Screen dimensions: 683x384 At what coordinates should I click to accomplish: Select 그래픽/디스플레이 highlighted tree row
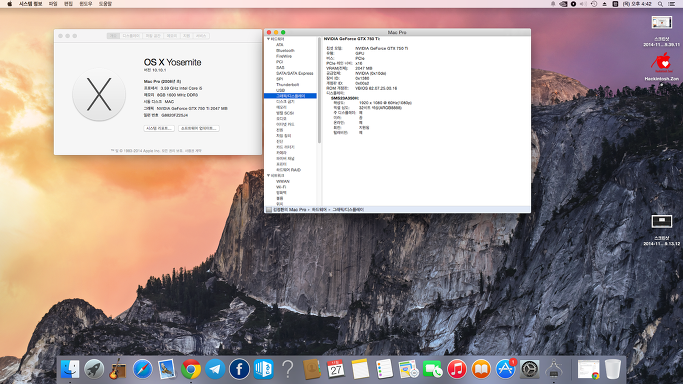click(291, 96)
